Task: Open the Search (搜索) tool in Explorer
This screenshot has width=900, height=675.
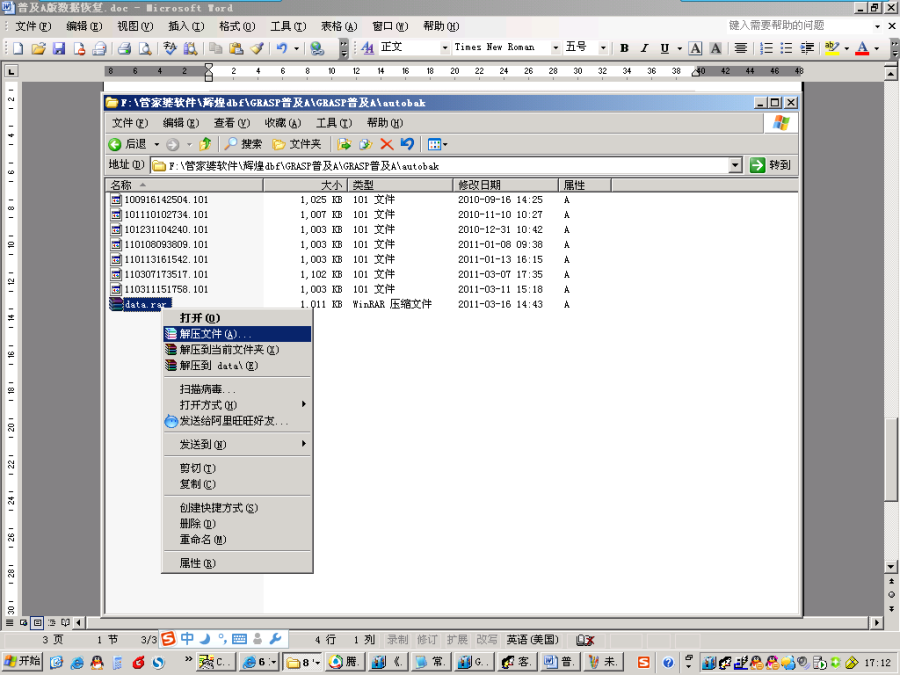Action: point(243,144)
